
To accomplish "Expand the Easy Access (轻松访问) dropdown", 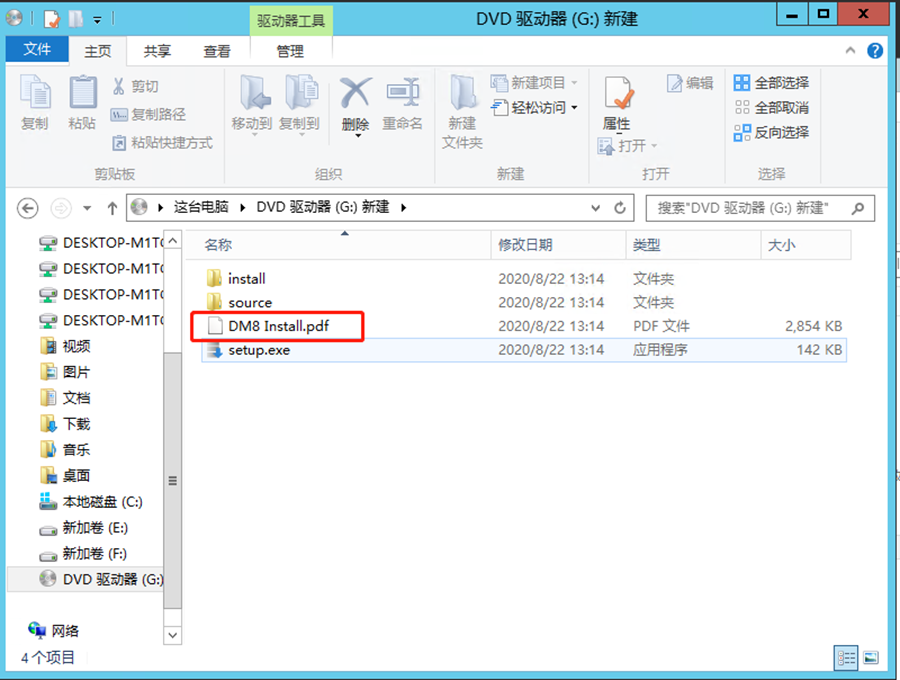I will pyautogui.click(x=538, y=107).
